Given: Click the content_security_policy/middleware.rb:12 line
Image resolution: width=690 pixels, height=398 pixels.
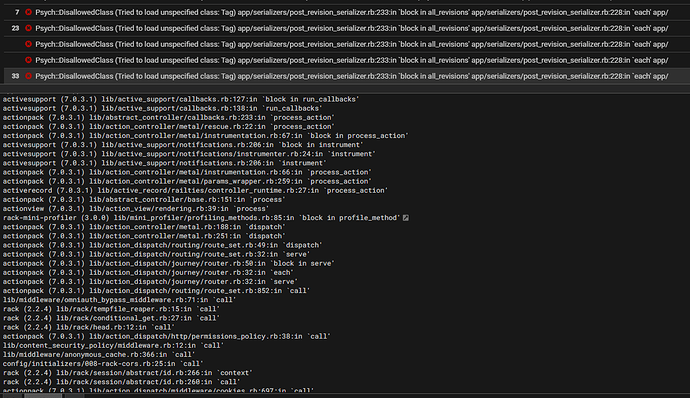Looking at the screenshot, I should 113,346.
